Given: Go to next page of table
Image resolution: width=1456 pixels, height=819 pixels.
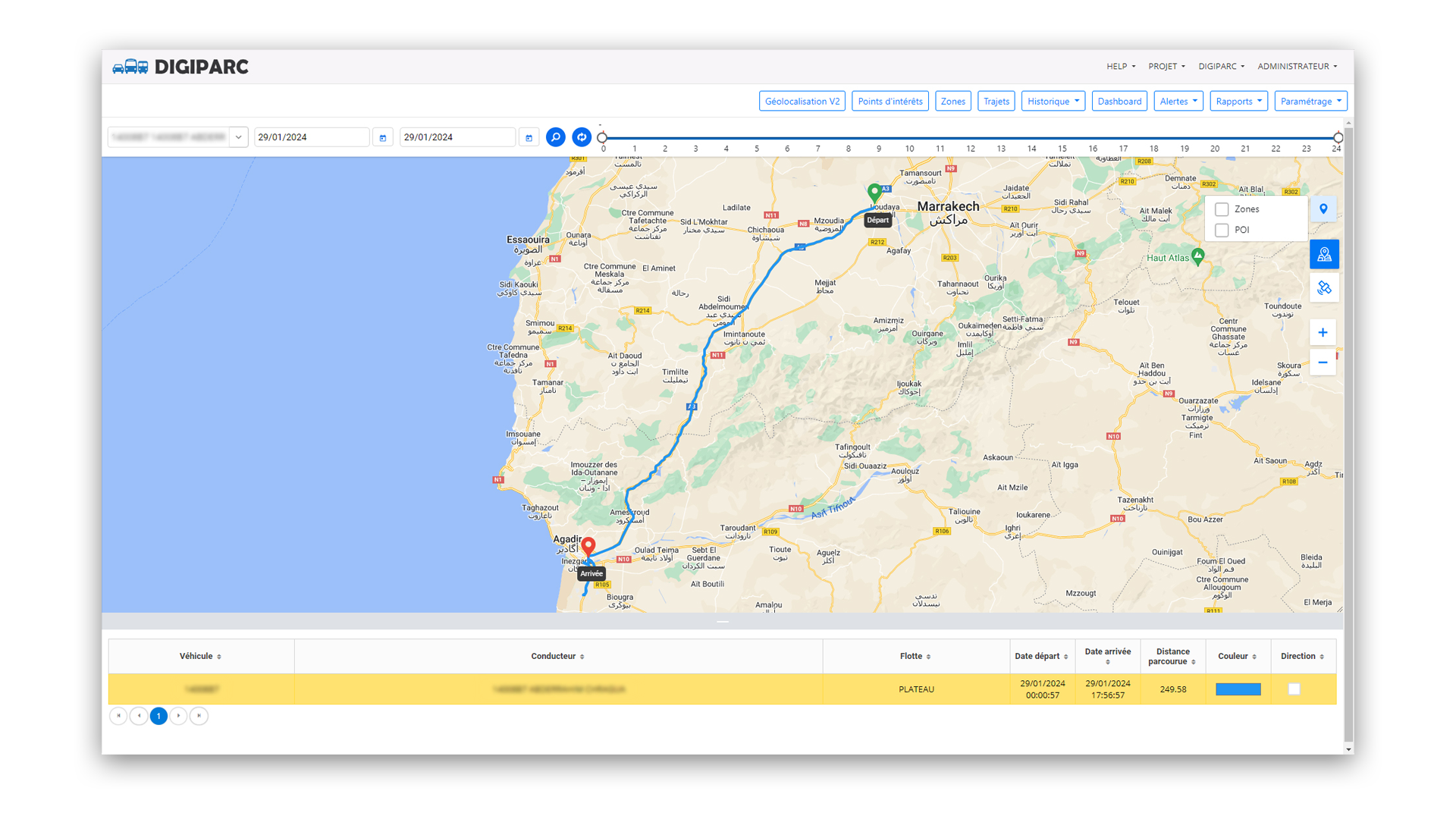Looking at the screenshot, I should click(179, 716).
